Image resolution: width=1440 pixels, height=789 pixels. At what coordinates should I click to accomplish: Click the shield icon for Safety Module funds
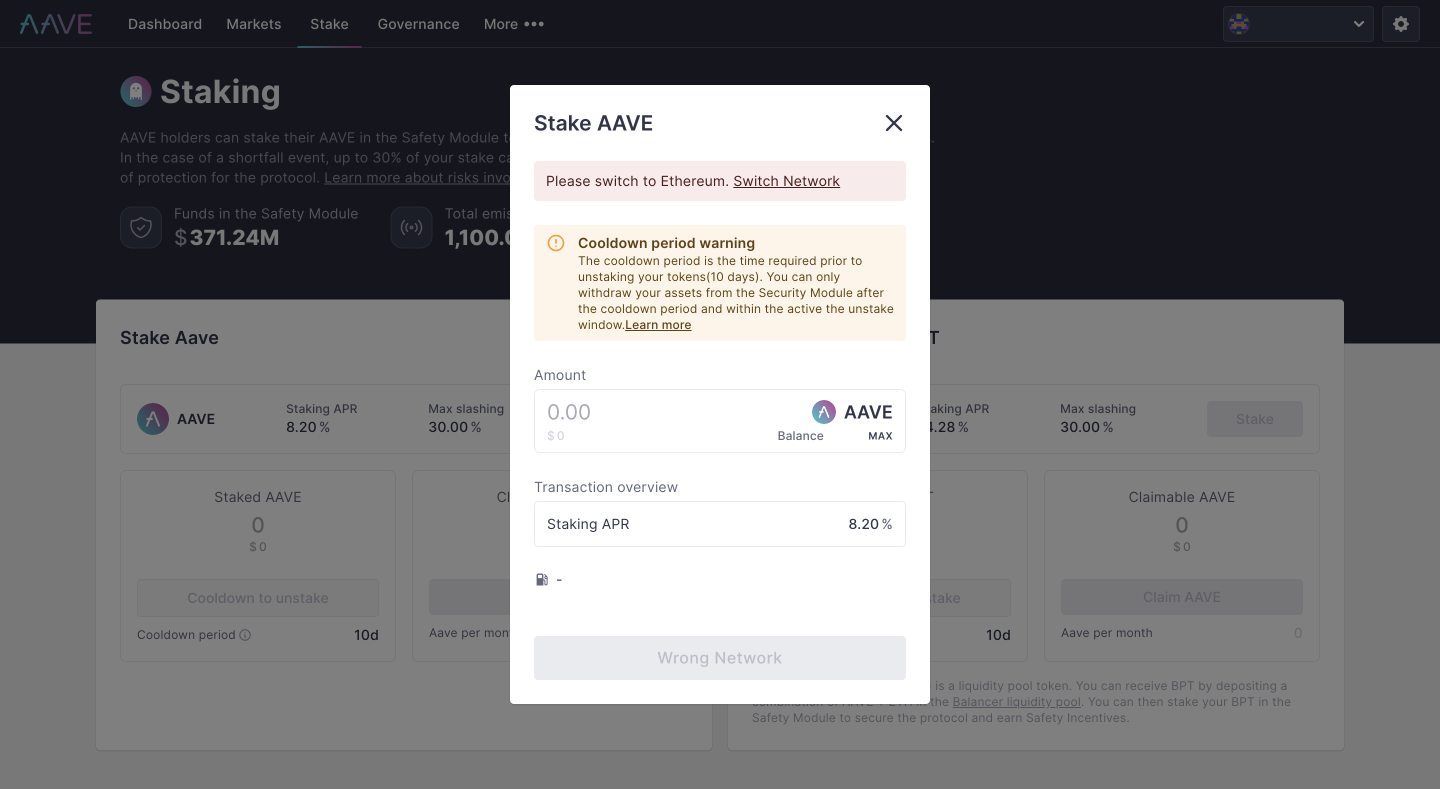pos(141,227)
